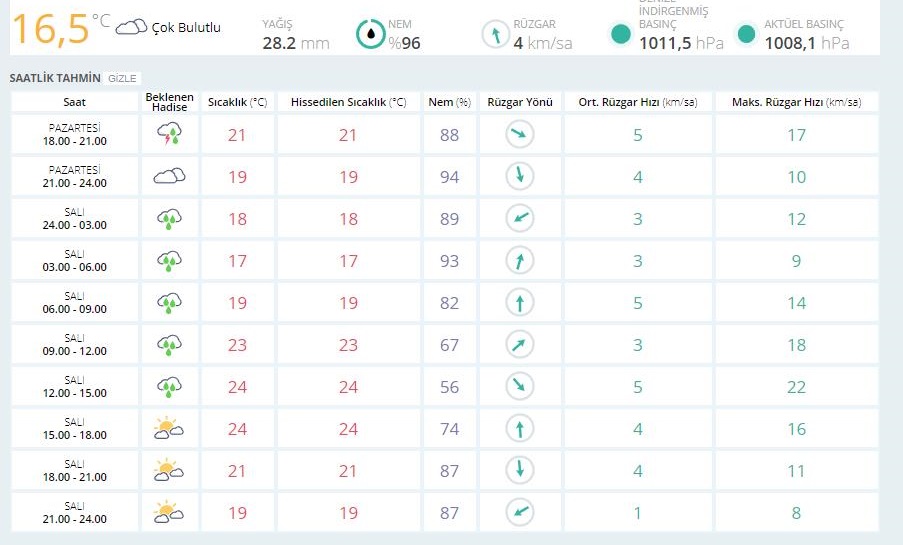Click the cloudy icon for Pazartesi 21.00 - 24.00

click(x=169, y=176)
